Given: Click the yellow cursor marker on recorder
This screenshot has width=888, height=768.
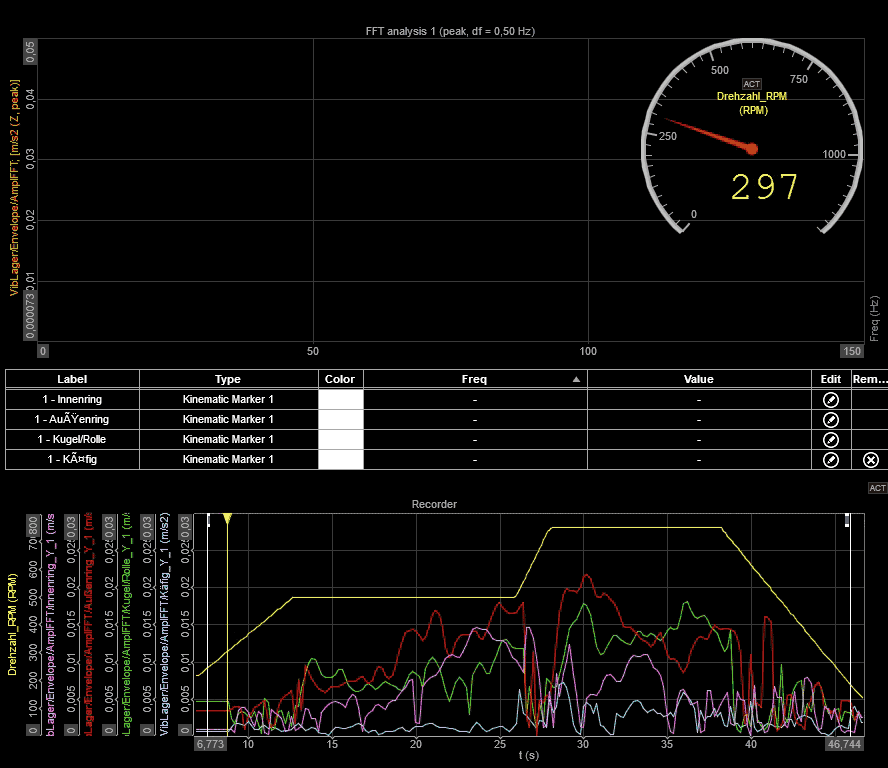Looking at the screenshot, I should click(x=227, y=518).
